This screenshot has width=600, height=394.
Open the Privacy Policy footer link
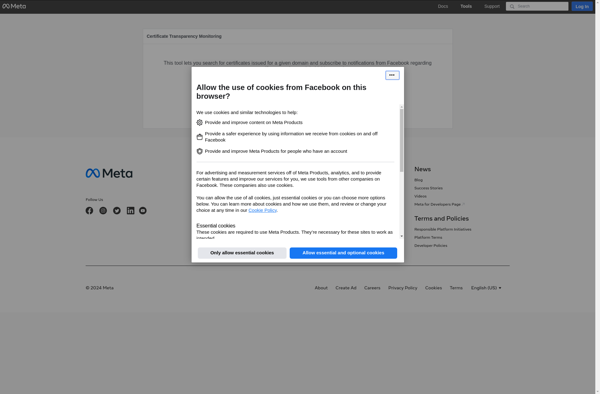pos(403,288)
